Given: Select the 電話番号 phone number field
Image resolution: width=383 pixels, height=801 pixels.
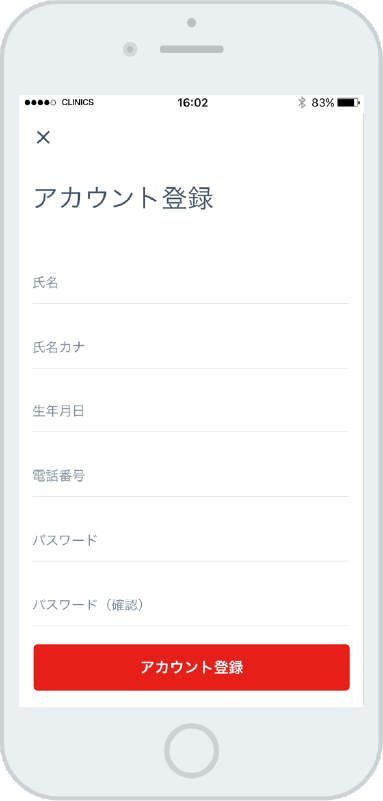Looking at the screenshot, I should (190, 476).
